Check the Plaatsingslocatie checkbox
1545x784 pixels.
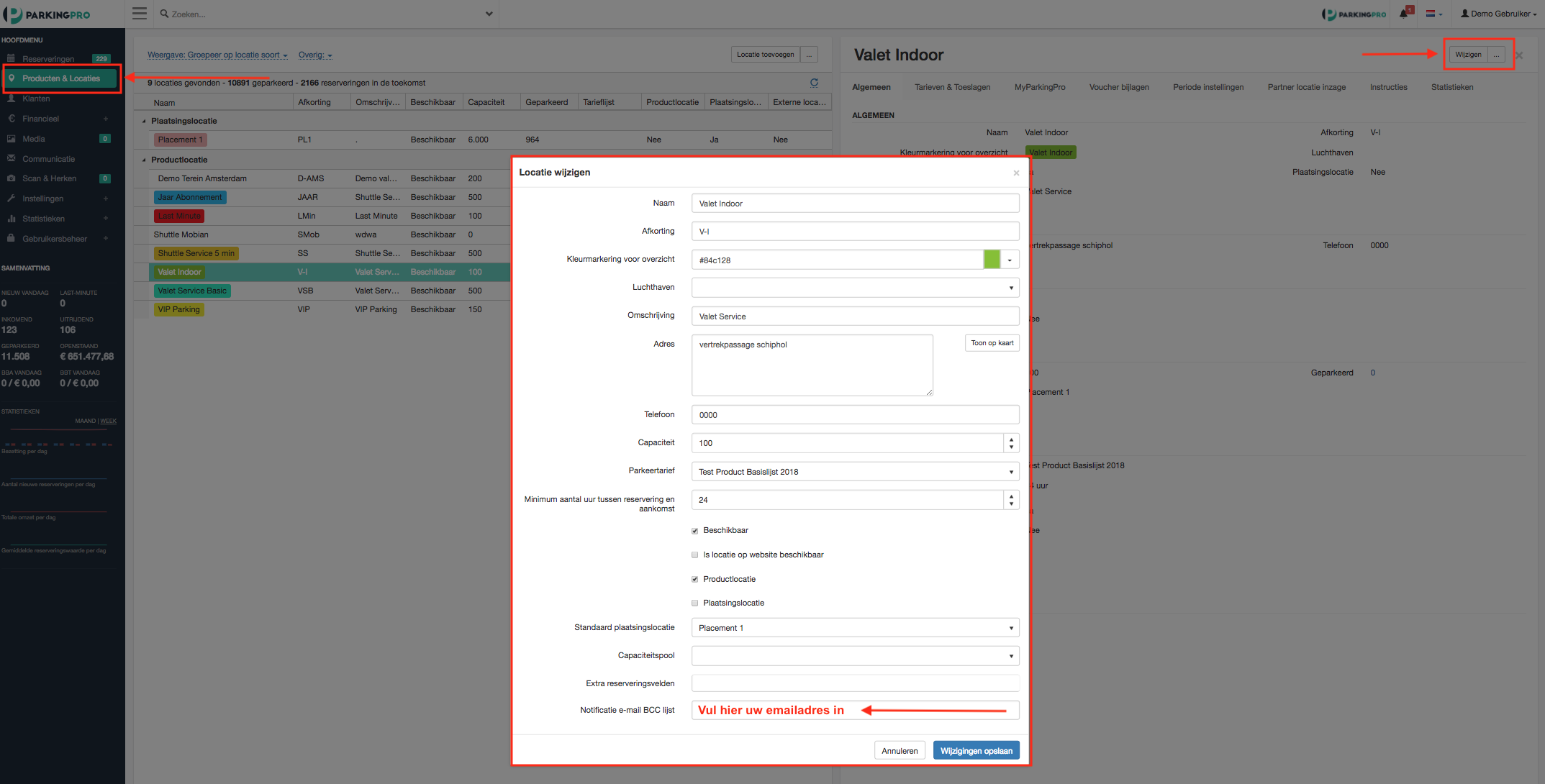695,603
